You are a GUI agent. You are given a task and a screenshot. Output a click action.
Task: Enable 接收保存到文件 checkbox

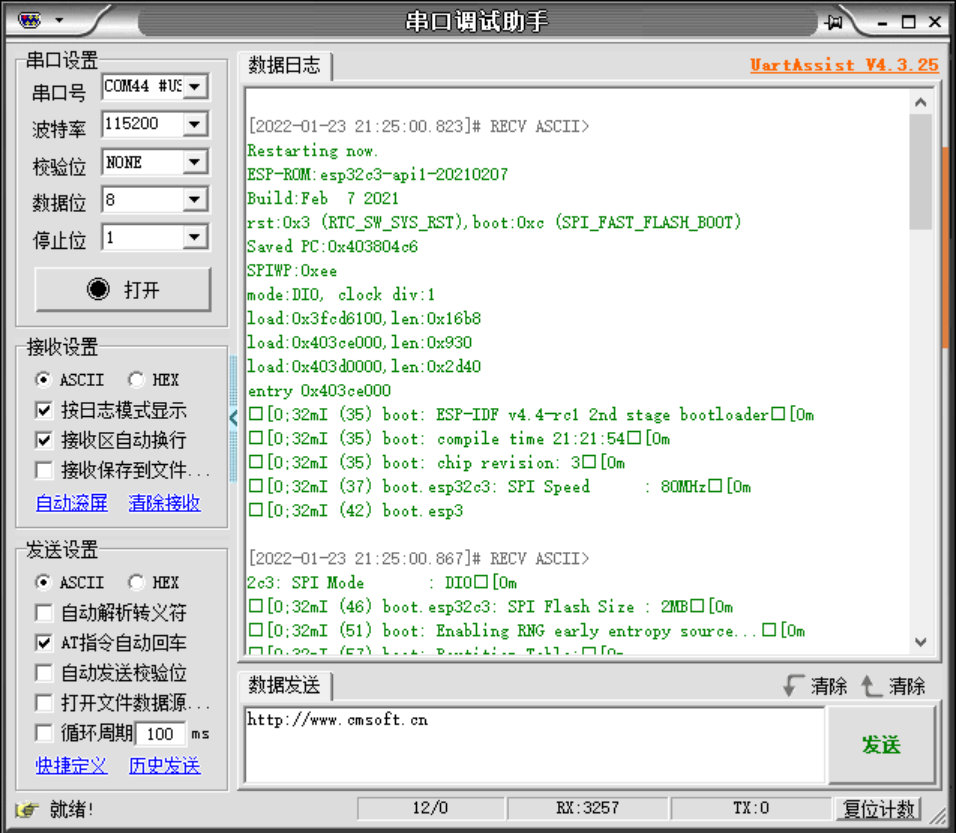click(44, 470)
